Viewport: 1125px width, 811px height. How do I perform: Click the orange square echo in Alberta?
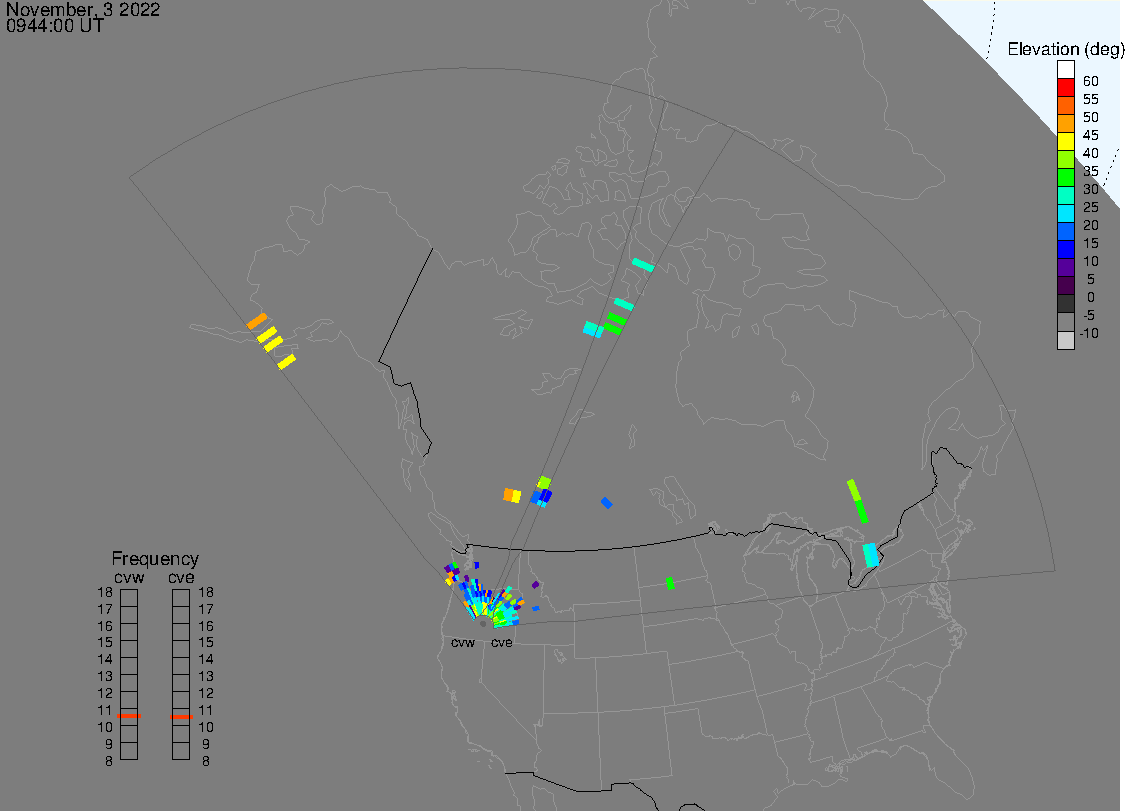[509, 494]
